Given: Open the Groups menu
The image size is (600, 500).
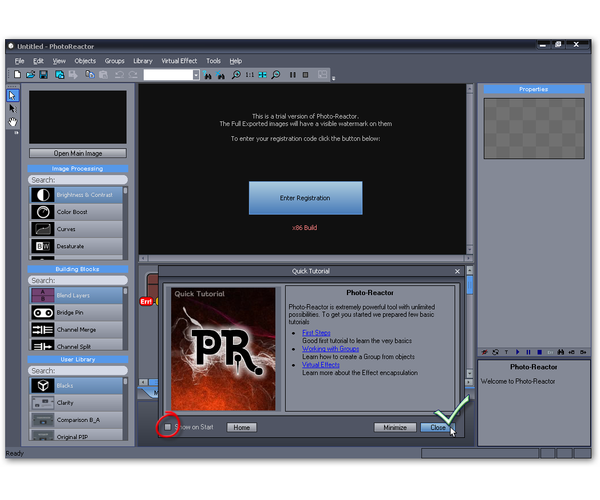Looking at the screenshot, I should click(x=114, y=61).
